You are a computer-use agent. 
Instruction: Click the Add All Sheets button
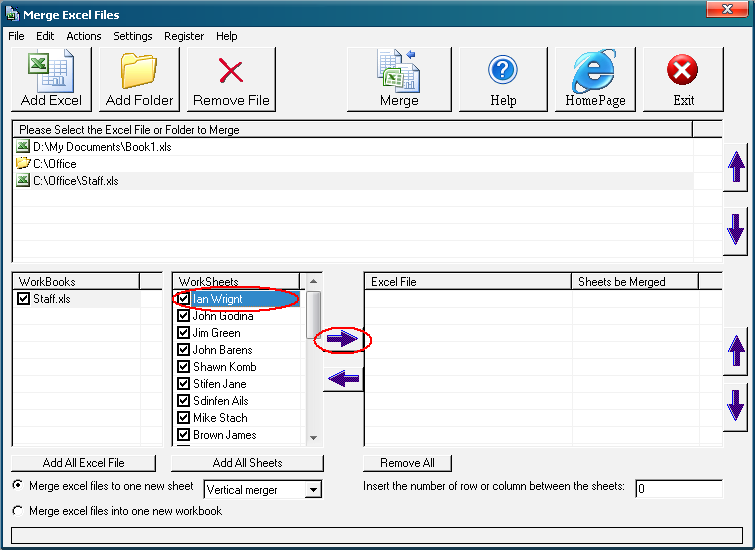pyautogui.click(x=247, y=463)
